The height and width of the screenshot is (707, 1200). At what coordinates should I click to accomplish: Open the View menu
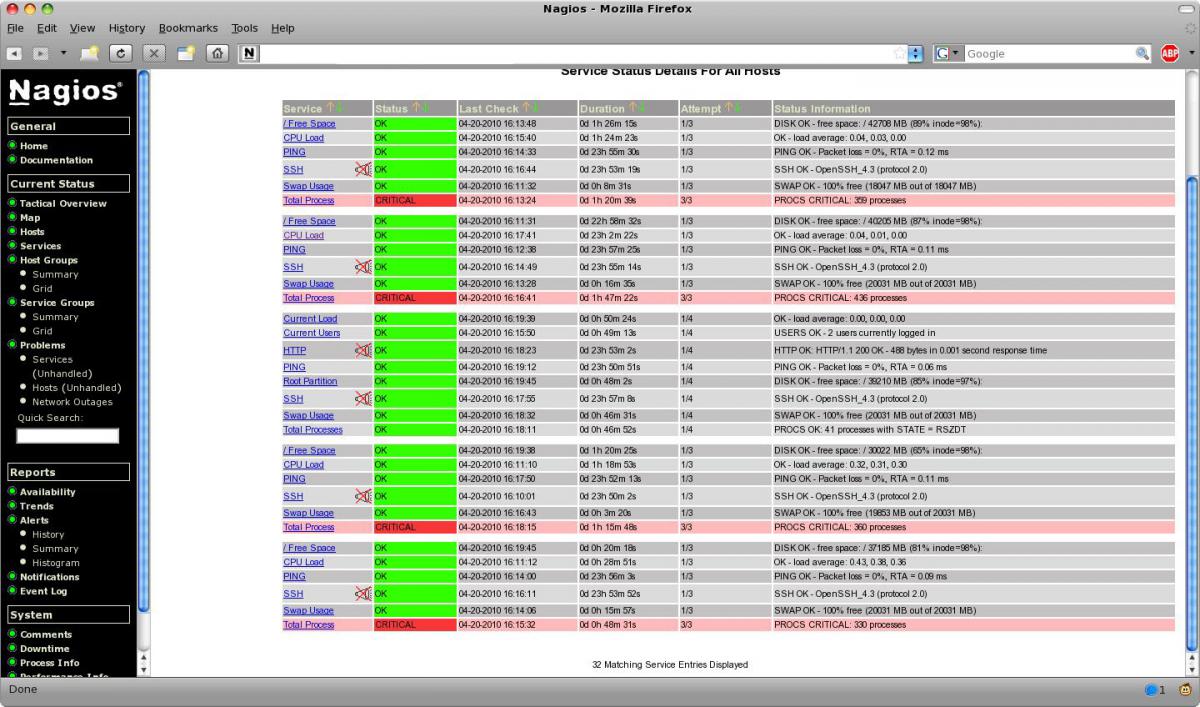point(82,28)
